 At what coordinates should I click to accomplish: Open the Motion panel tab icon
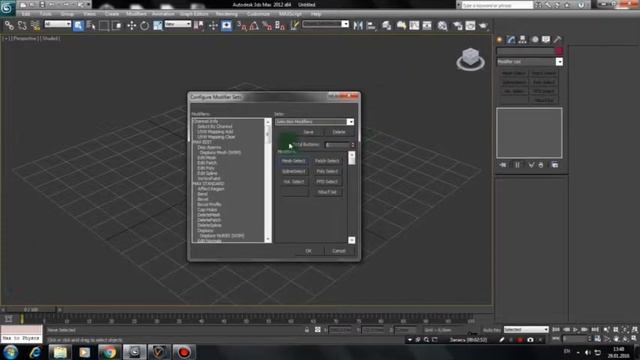coord(535,40)
